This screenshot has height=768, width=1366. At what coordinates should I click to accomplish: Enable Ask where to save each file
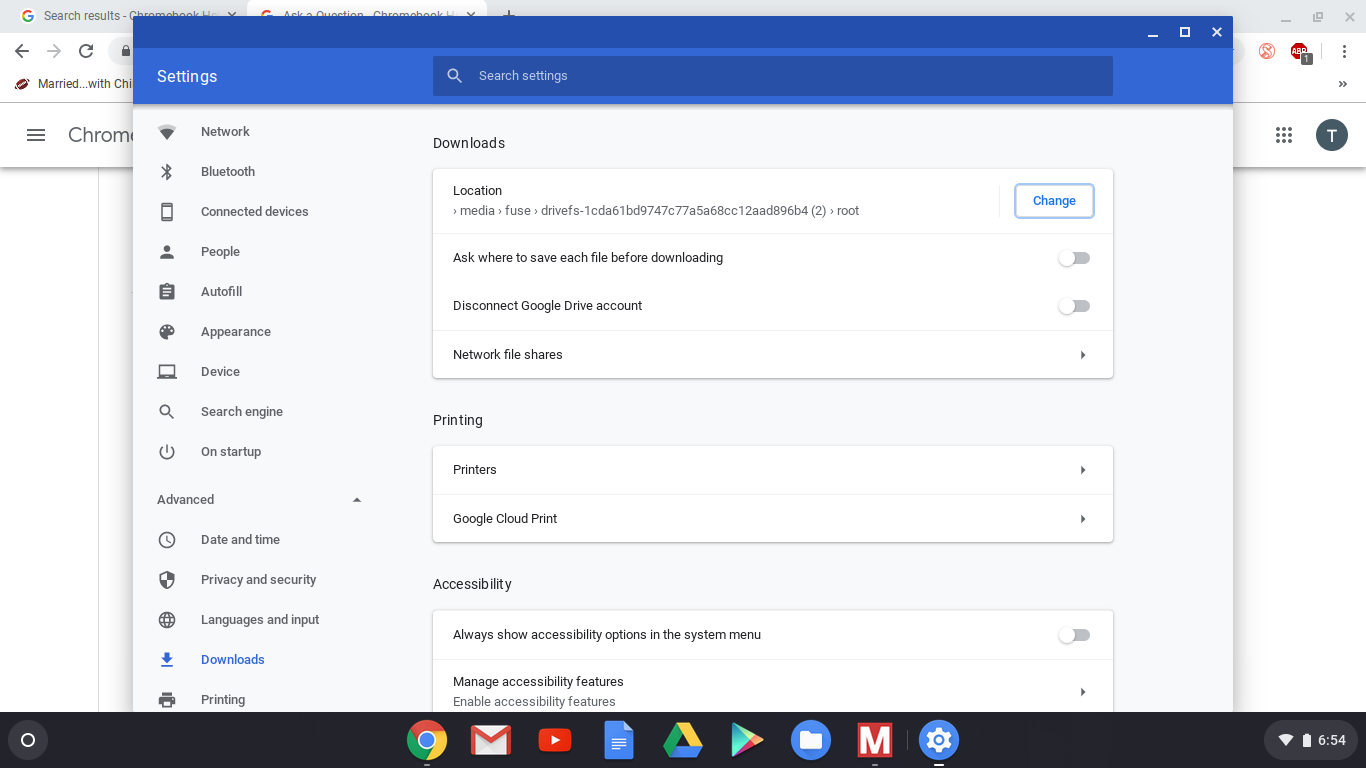pos(1074,258)
